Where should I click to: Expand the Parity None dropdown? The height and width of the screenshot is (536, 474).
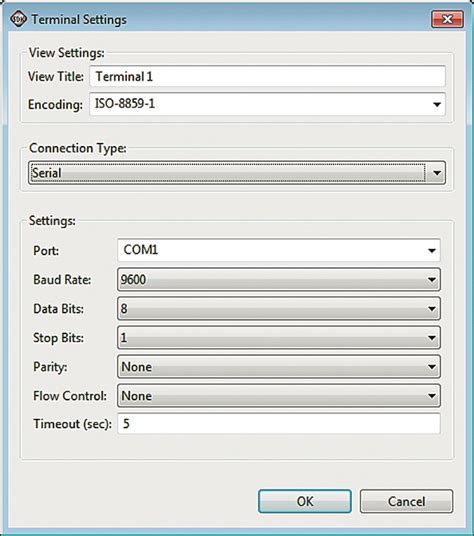tap(279, 367)
